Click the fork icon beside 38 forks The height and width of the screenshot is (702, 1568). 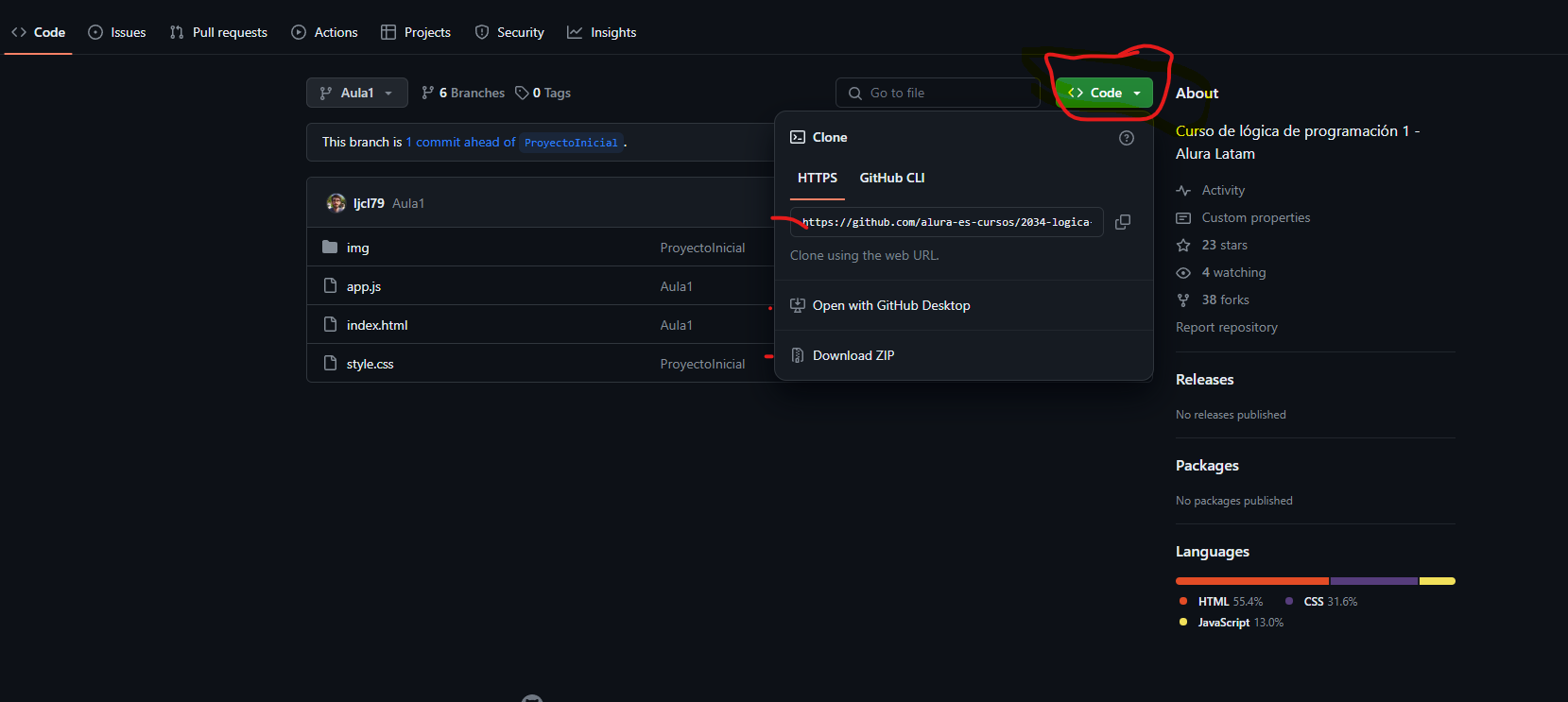(x=1183, y=300)
